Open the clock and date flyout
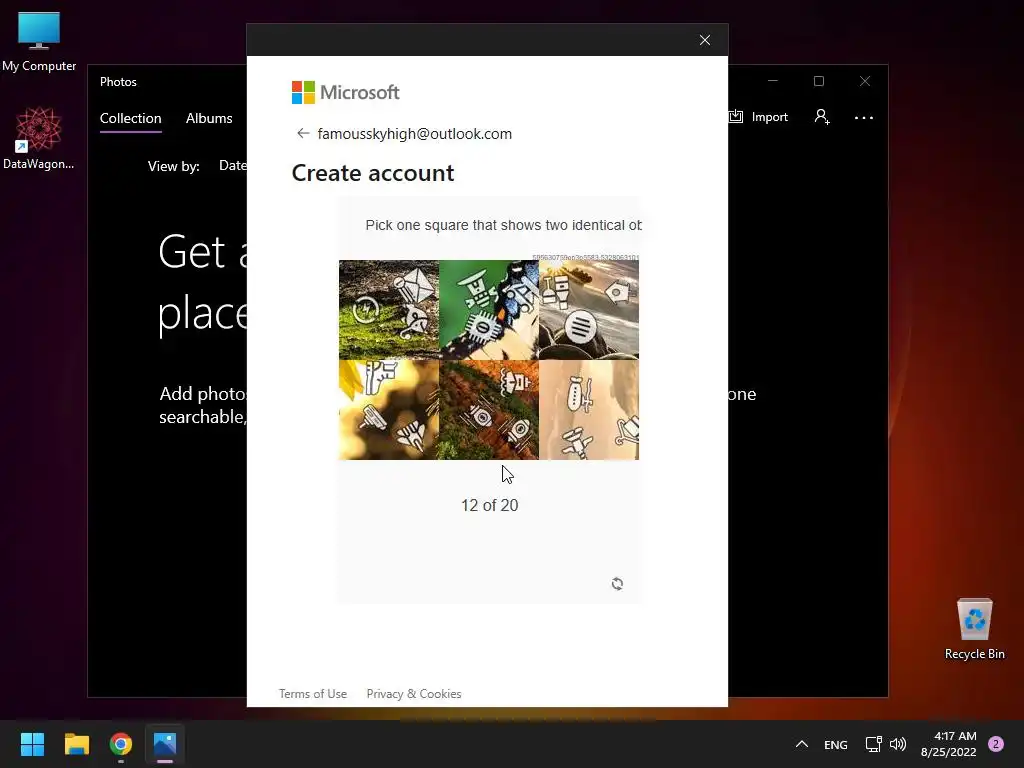 tap(949, 744)
